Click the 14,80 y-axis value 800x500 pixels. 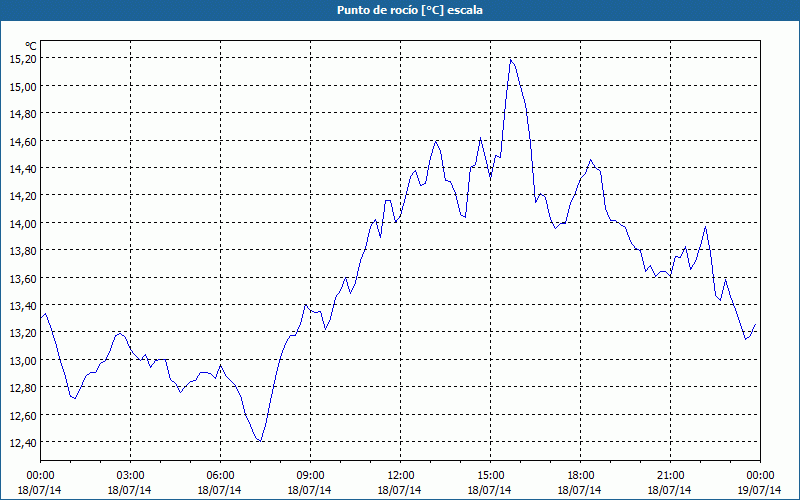point(23,114)
